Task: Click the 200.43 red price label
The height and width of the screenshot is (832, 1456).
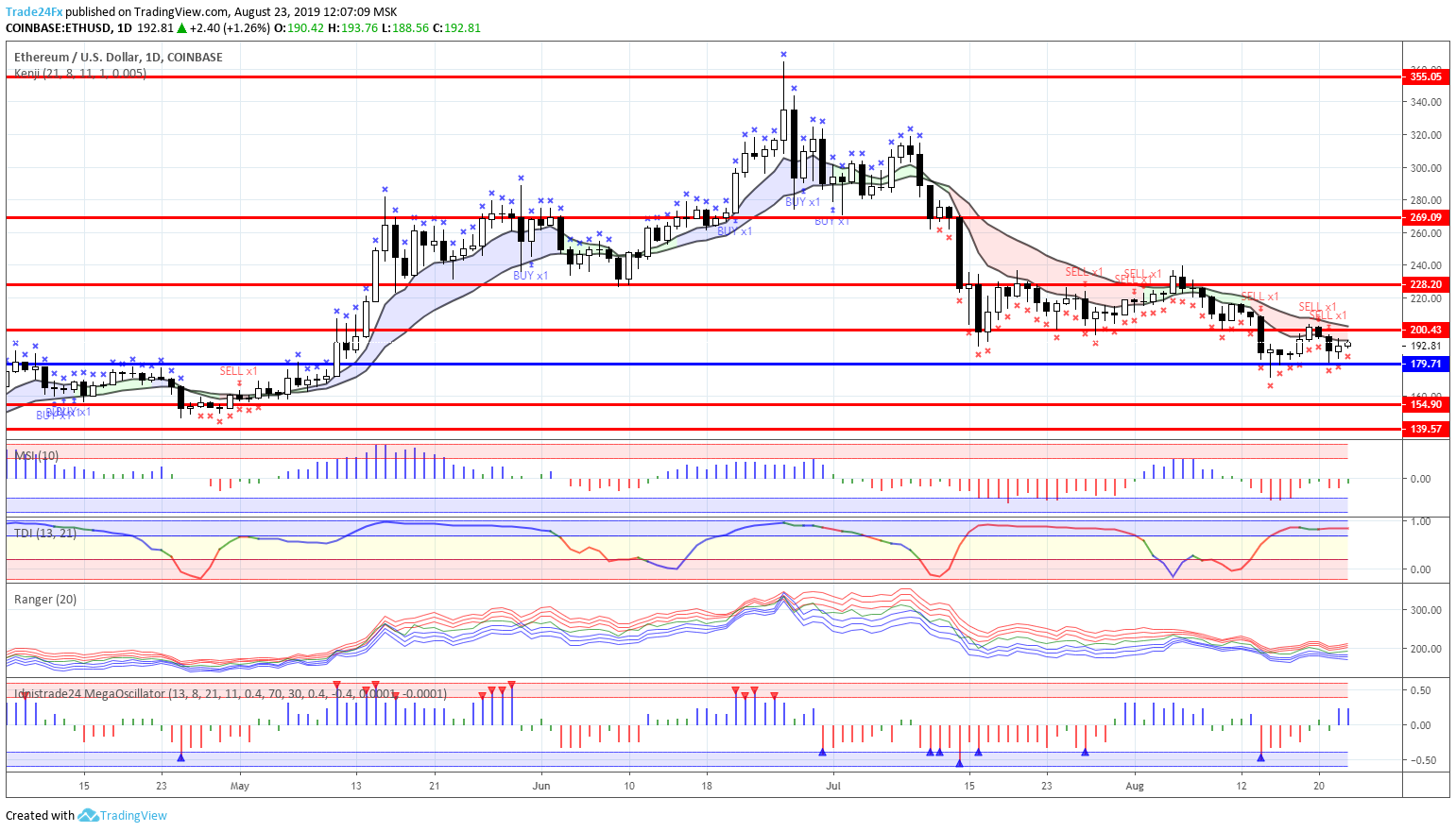Action: point(1425,330)
